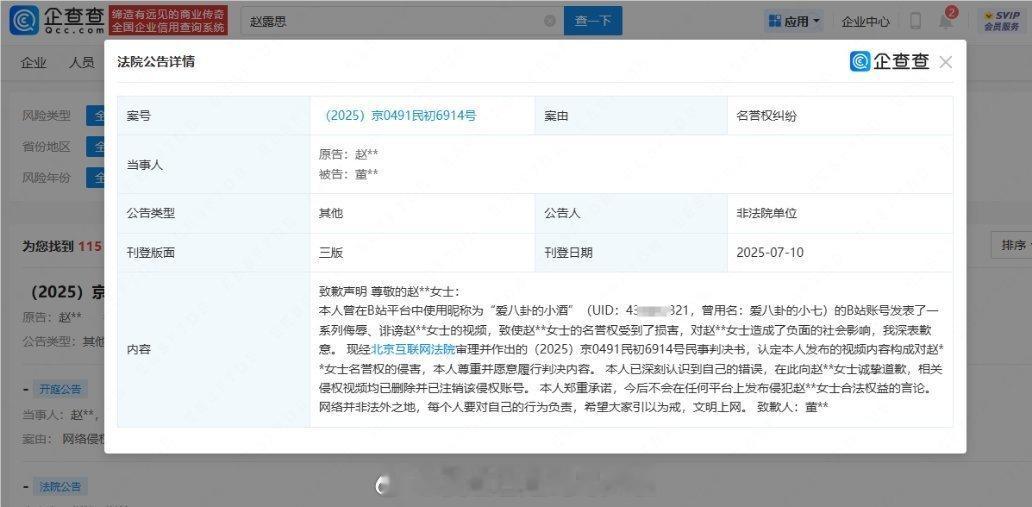
Task: Click the mobile phone icon in header
Action: coord(915,21)
